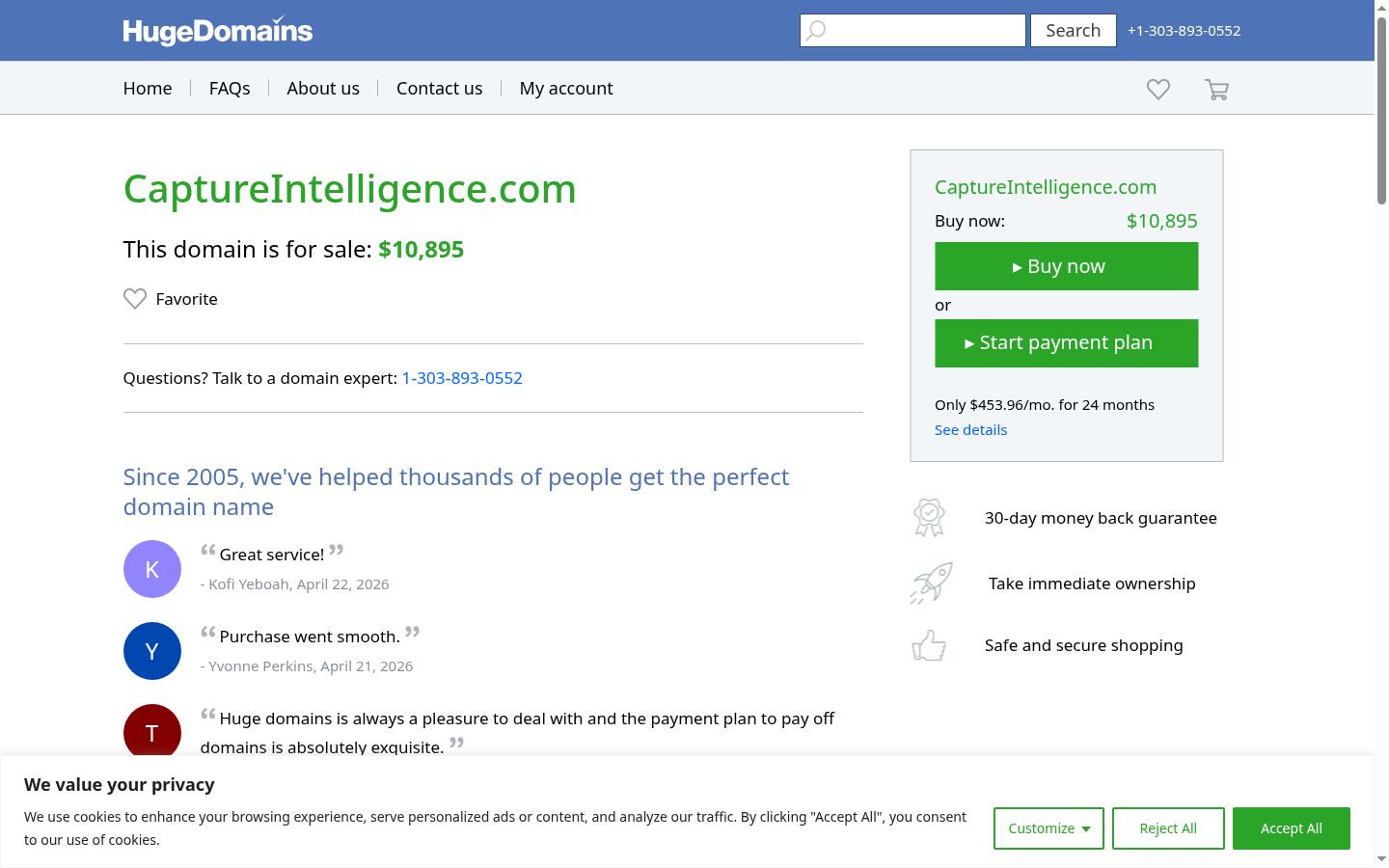Call domain expert phone number link

coord(462,378)
